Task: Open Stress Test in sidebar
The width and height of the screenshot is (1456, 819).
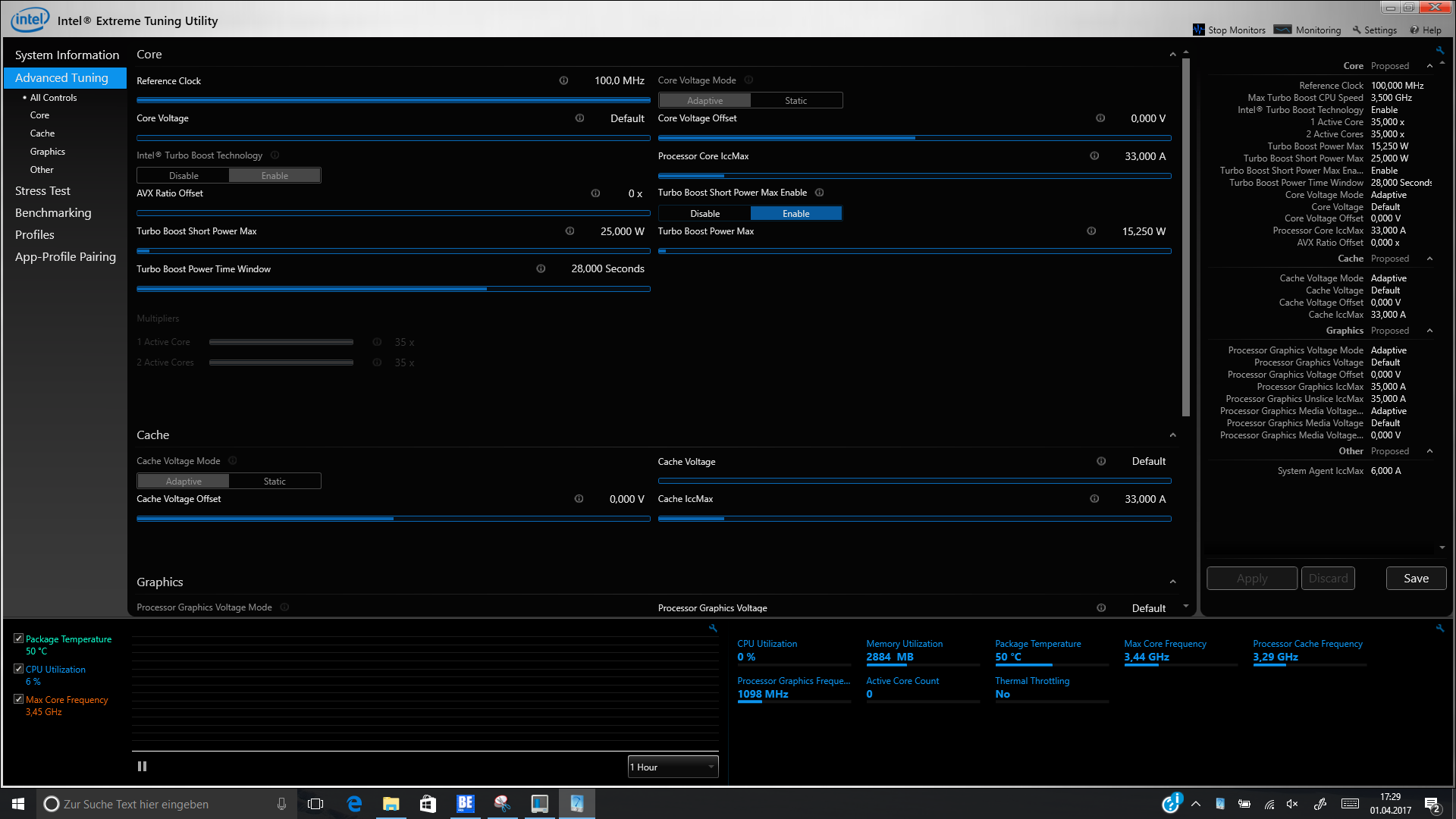Action: (x=42, y=191)
